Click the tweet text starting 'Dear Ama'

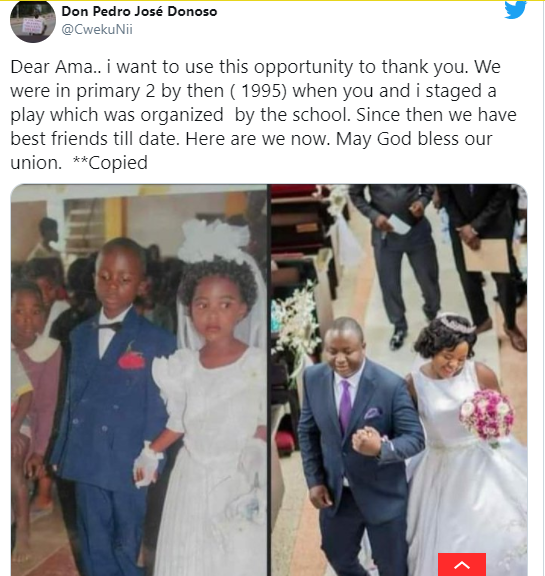(x=263, y=115)
